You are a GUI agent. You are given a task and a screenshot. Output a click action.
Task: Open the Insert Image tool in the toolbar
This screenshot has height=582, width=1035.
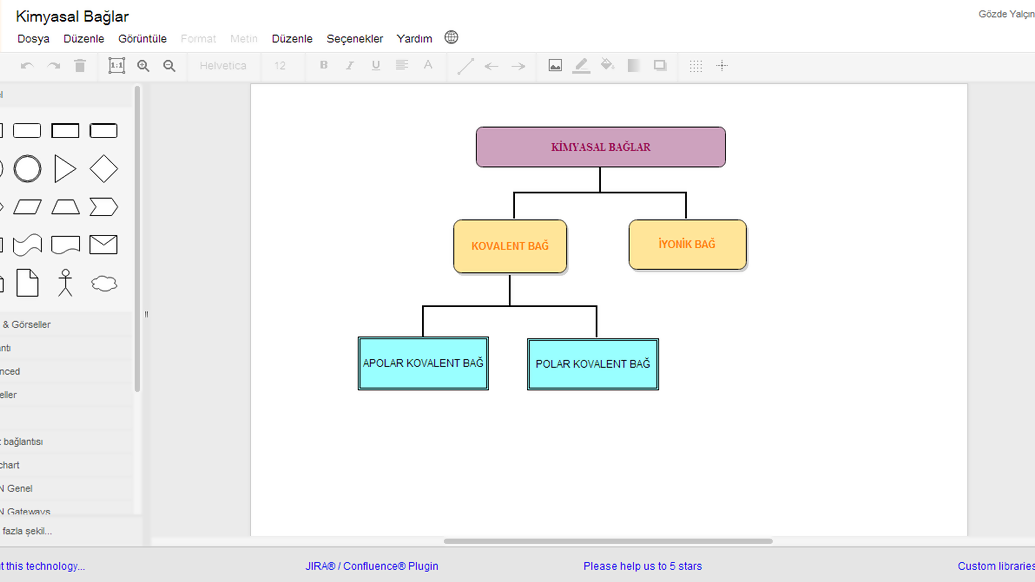click(555, 65)
